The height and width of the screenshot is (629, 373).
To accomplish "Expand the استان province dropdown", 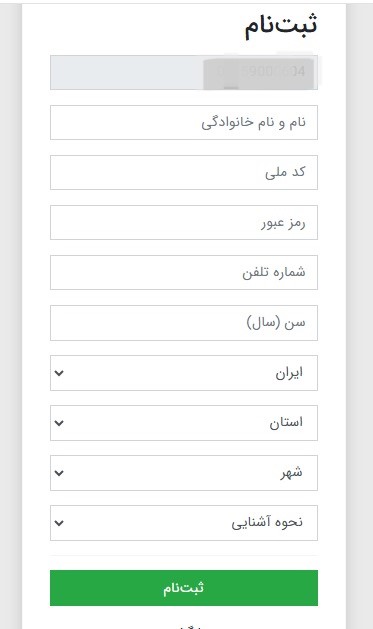I will click(x=184, y=423).
